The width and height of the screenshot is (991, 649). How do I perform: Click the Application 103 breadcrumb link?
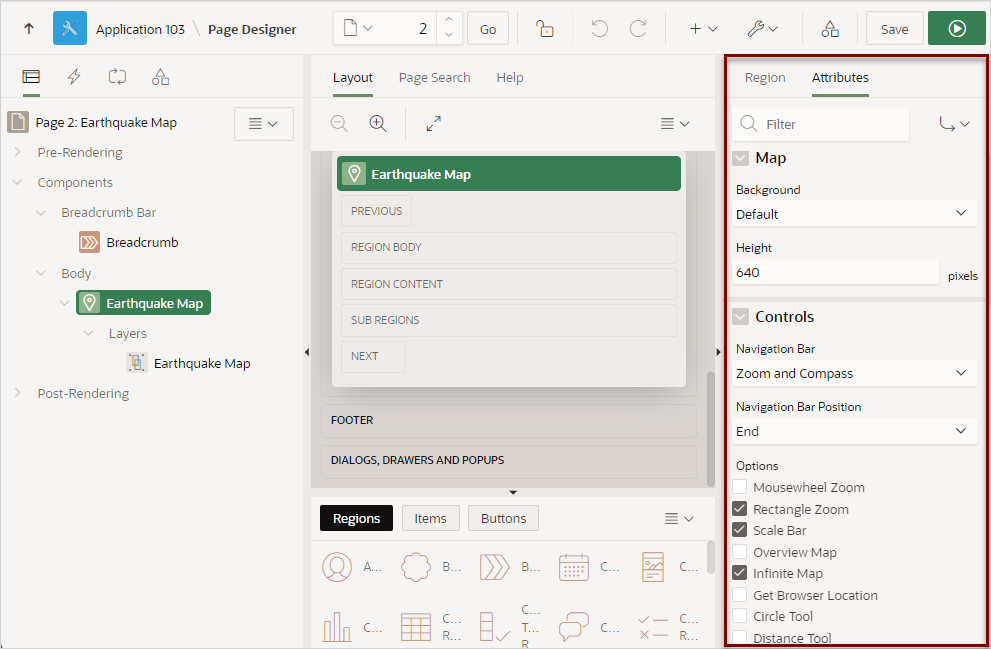(140, 29)
